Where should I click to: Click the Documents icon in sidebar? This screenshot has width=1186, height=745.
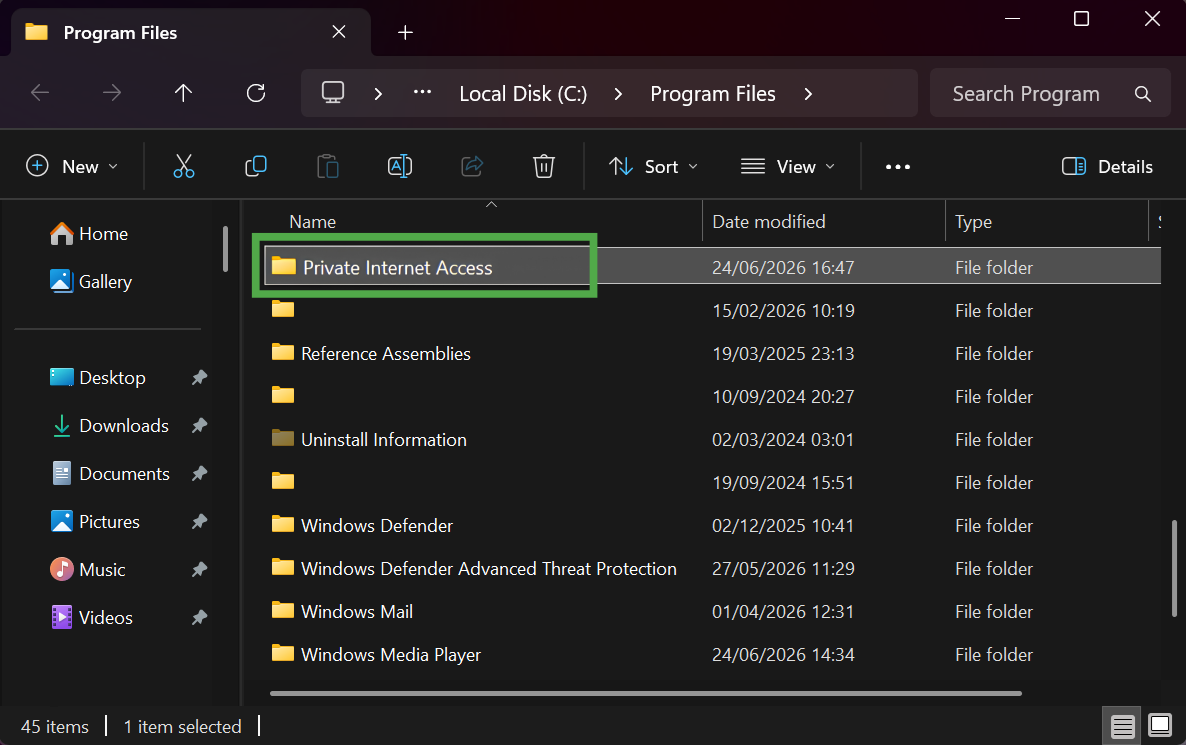61,473
